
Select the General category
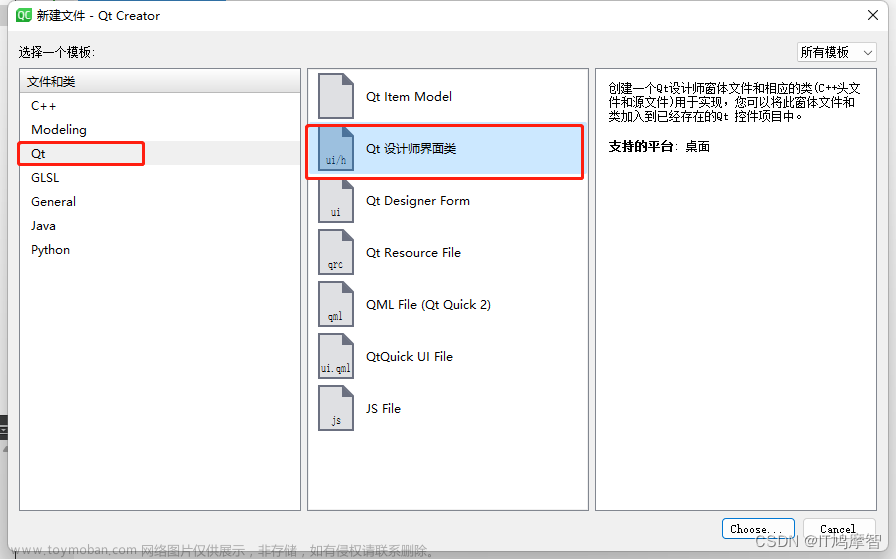[160, 202]
